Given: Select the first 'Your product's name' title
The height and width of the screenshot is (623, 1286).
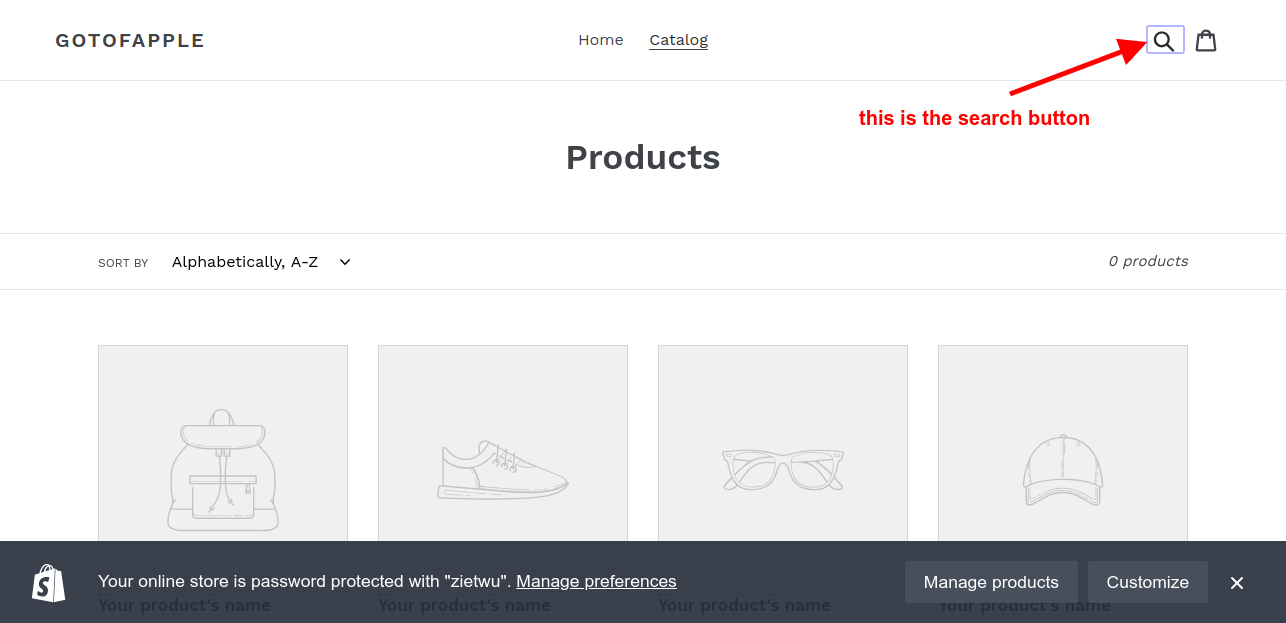Looking at the screenshot, I should (184, 605).
